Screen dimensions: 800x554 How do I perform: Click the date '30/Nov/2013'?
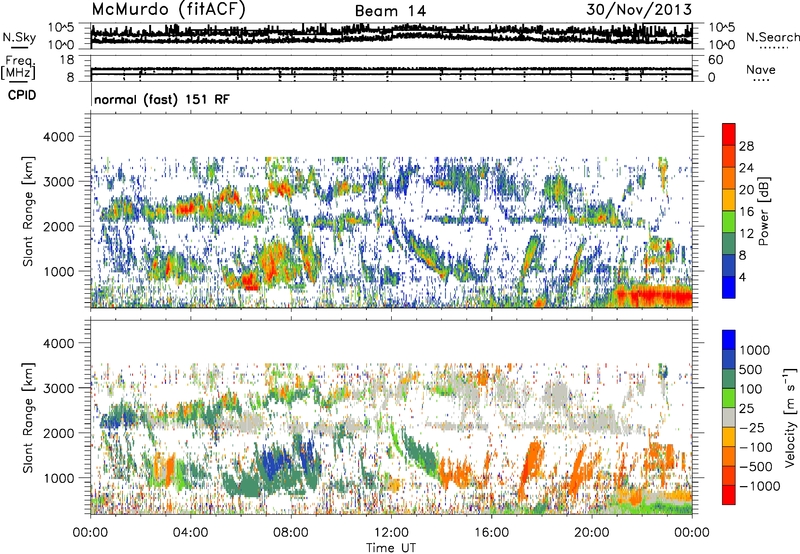click(x=639, y=9)
